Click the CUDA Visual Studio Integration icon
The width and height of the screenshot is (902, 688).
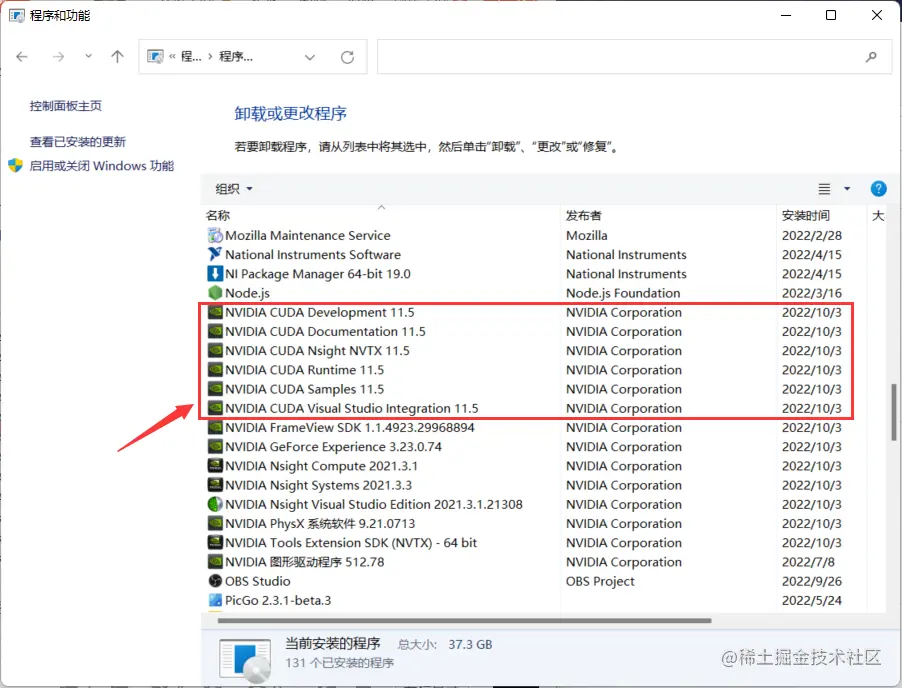point(215,408)
